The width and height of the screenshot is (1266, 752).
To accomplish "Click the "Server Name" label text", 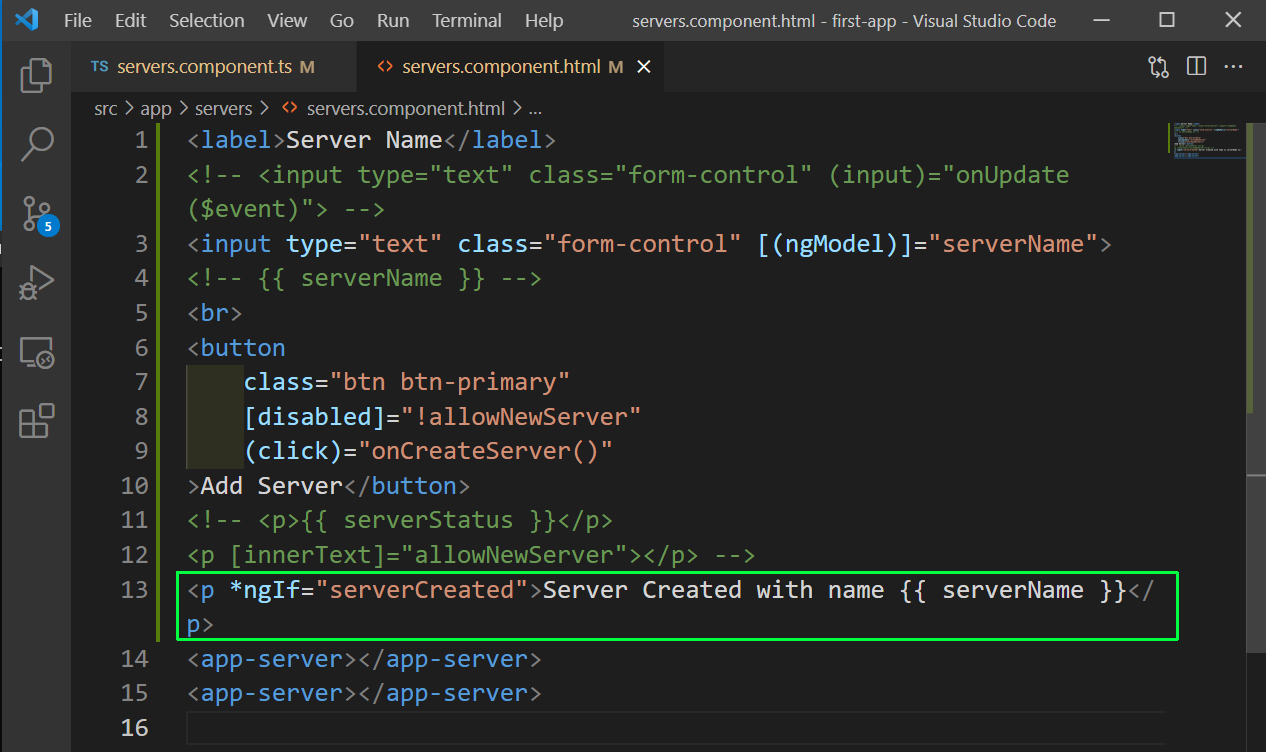I will (364, 140).
